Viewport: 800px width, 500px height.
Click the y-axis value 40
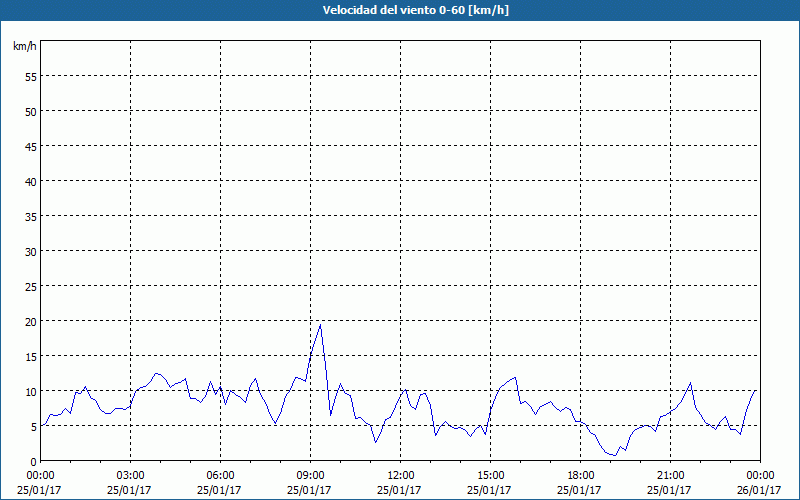pyautogui.click(x=31, y=181)
